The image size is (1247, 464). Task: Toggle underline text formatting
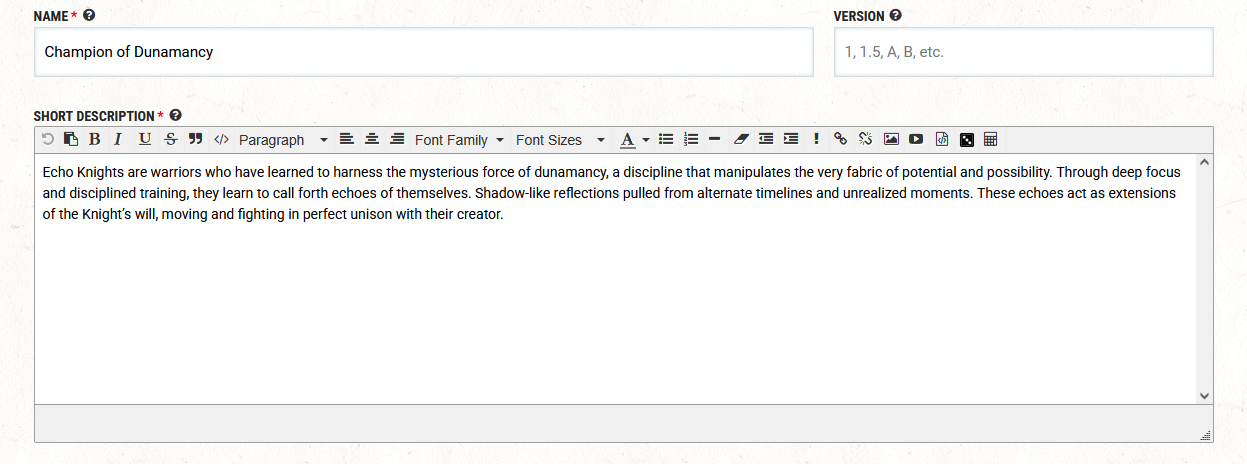[145, 139]
